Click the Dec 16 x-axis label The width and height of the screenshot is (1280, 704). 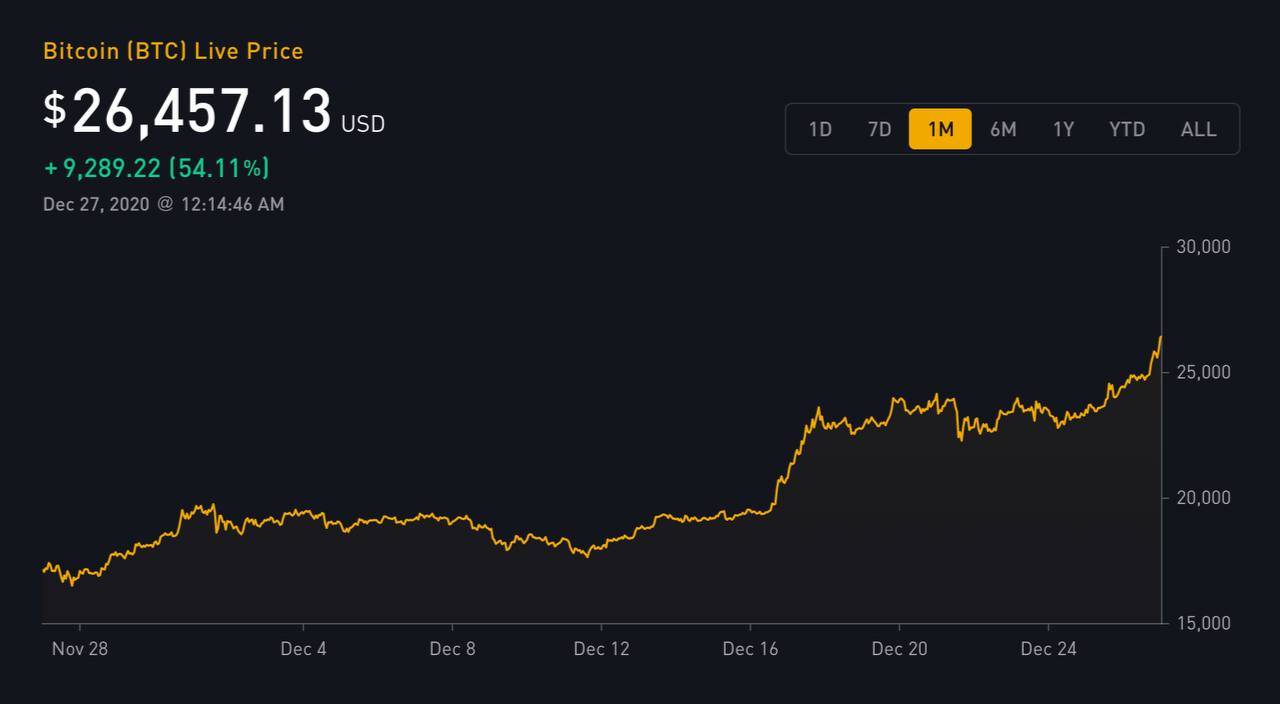click(750, 648)
